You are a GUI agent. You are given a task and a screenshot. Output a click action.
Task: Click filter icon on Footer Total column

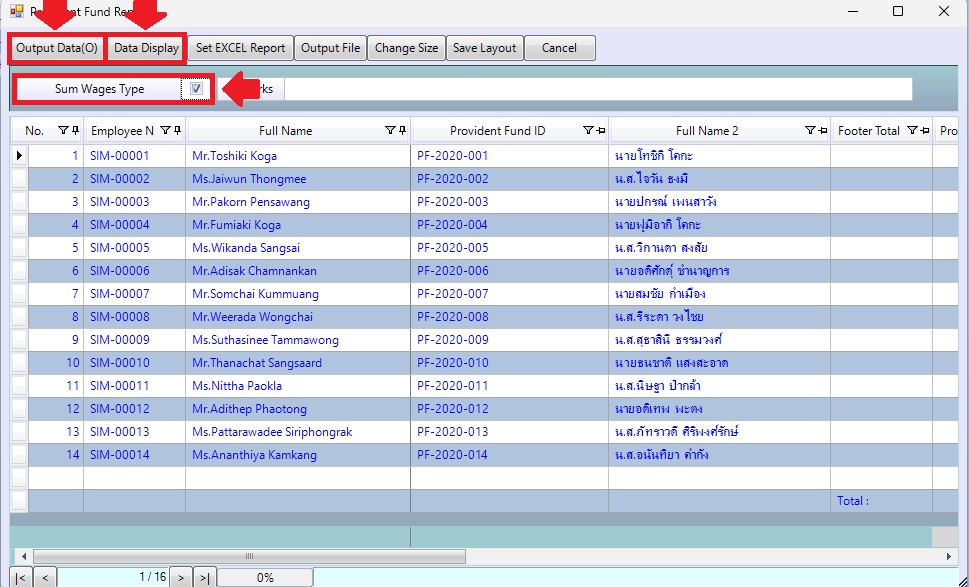pyautogui.click(x=911, y=131)
